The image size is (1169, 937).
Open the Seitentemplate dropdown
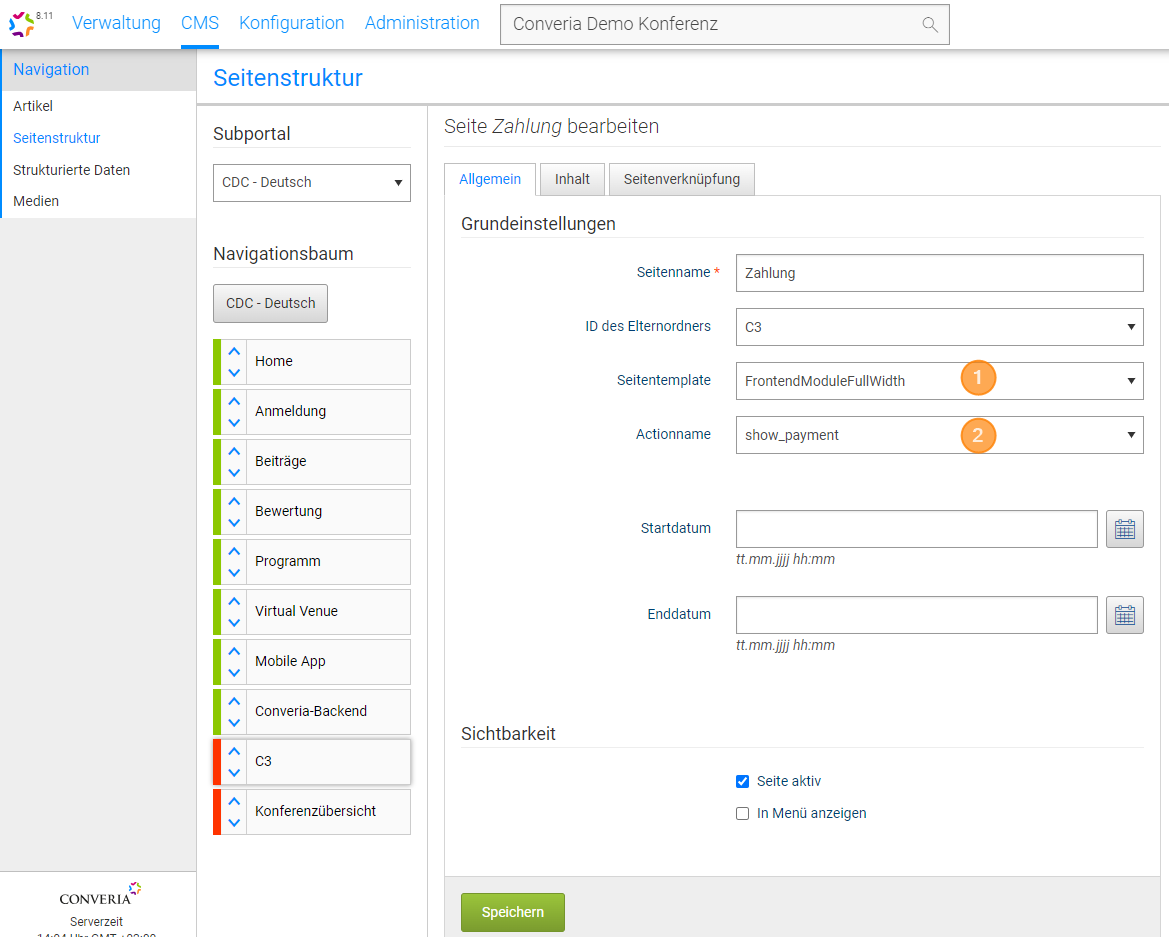[939, 381]
